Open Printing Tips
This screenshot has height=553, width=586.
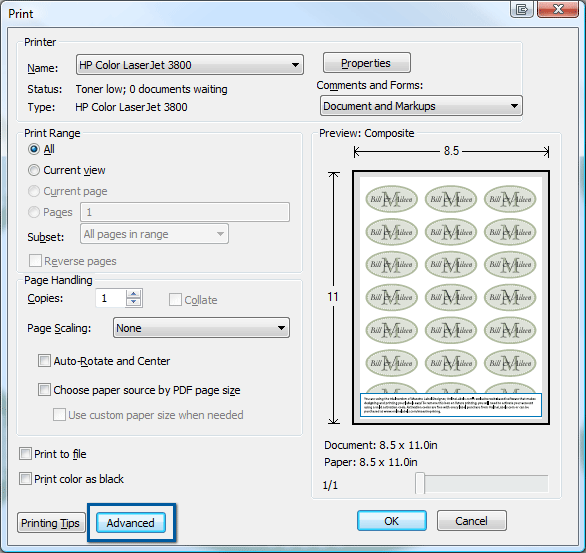tap(51, 523)
